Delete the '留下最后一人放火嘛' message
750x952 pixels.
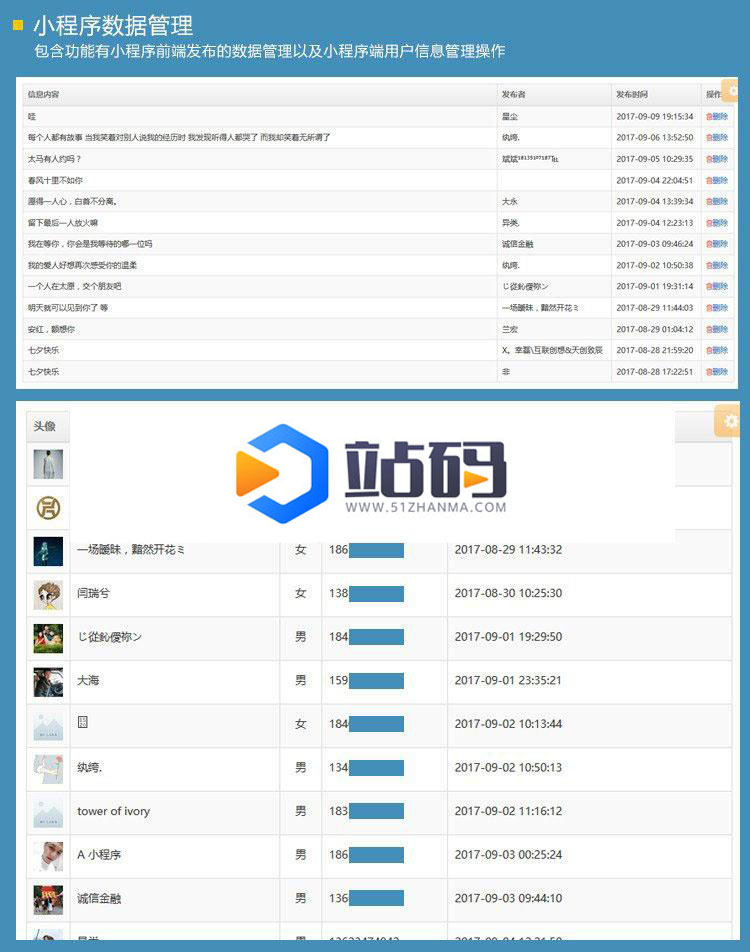click(x=717, y=223)
